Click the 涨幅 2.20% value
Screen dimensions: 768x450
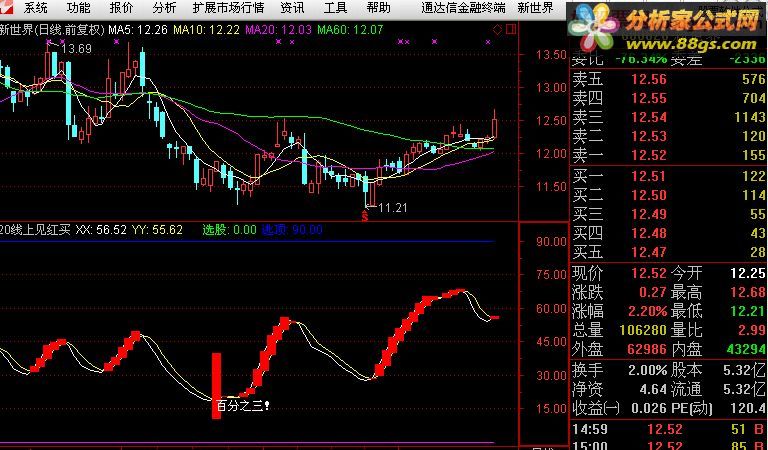(x=648, y=311)
